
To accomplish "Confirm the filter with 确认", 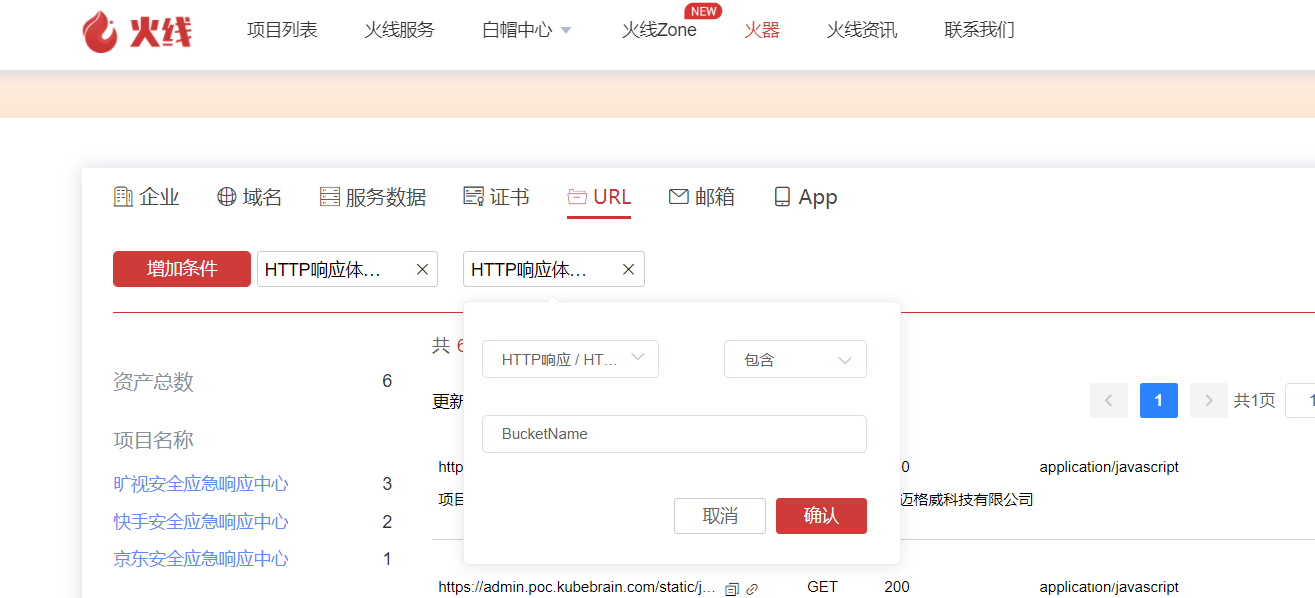I will pos(821,516).
